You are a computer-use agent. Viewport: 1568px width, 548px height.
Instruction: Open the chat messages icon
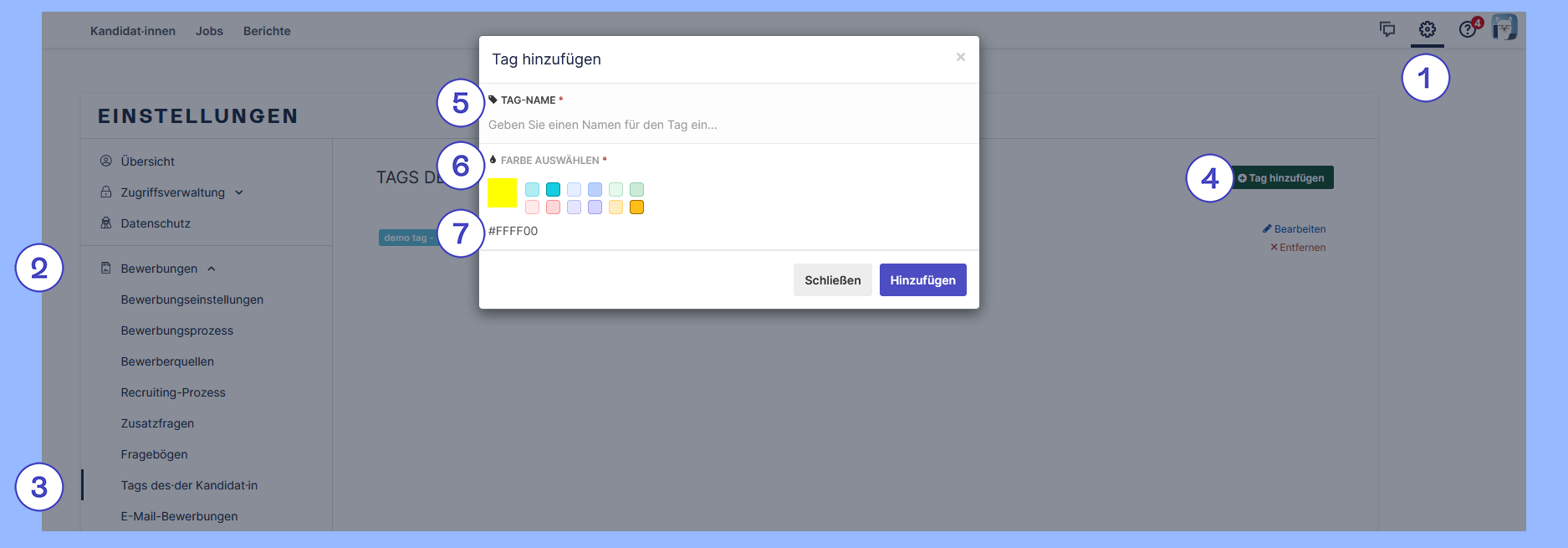coord(1387,29)
